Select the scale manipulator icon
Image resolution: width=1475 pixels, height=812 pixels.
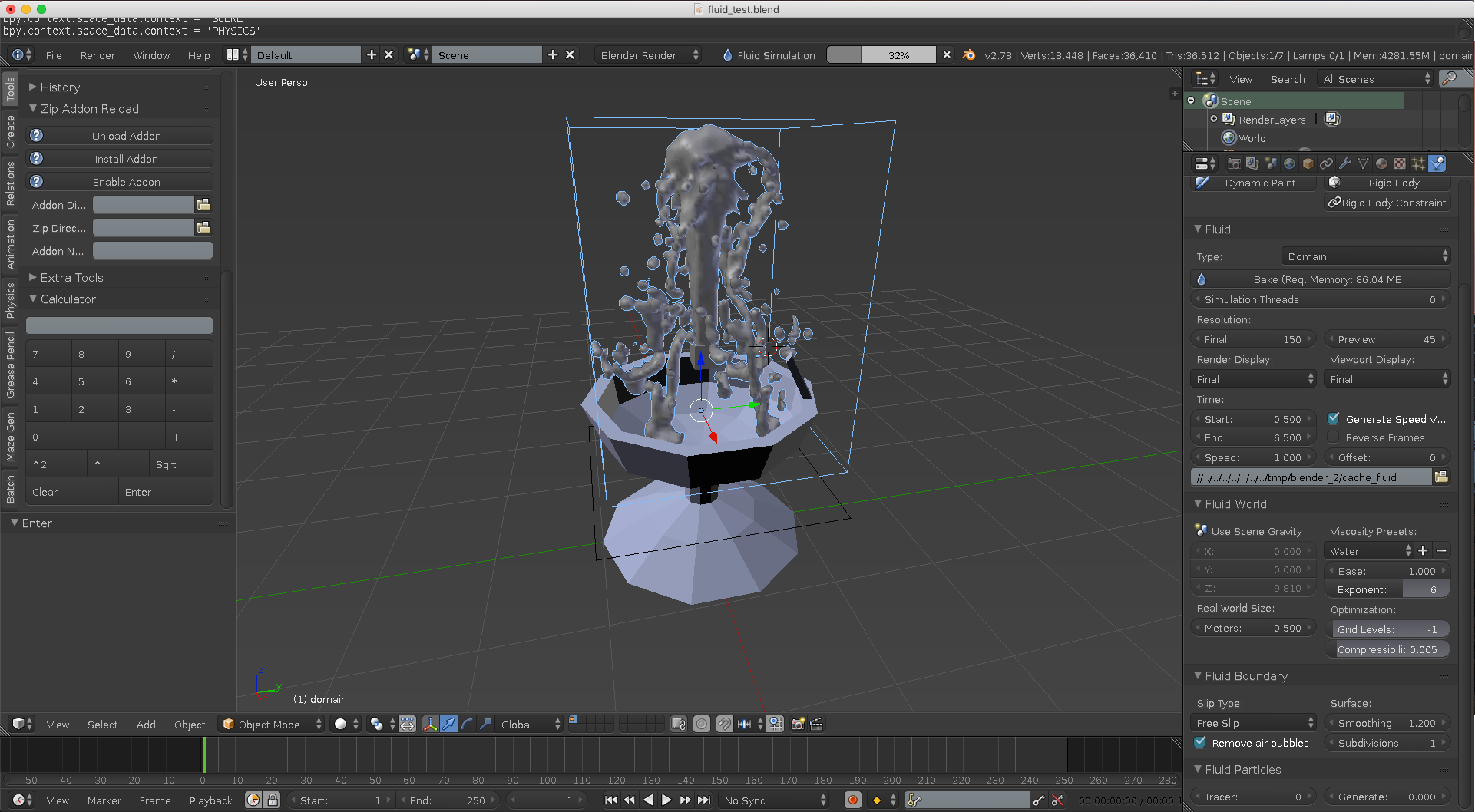[x=485, y=724]
